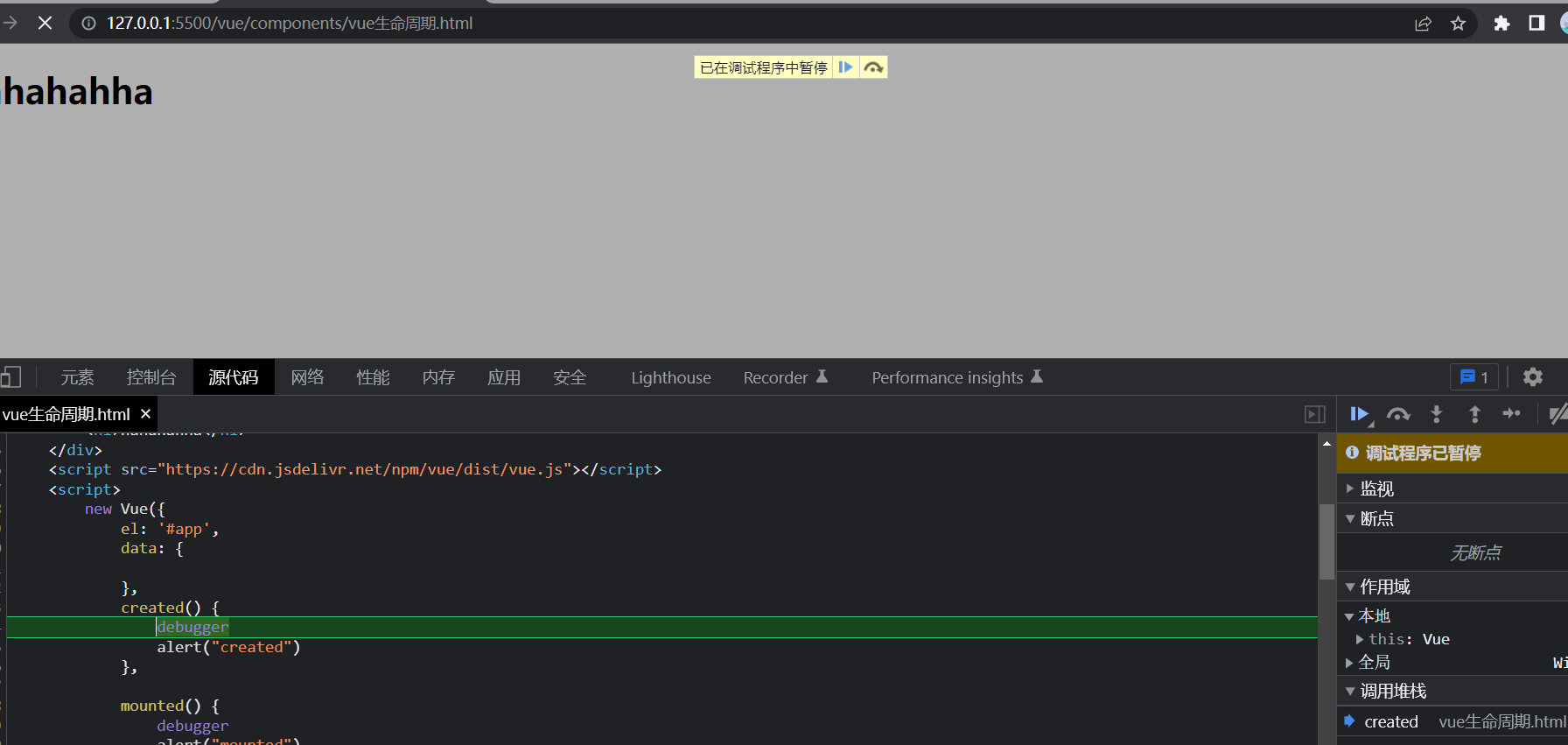Open DevTools settings gear
The width and height of the screenshot is (1568, 745).
tap(1532, 377)
